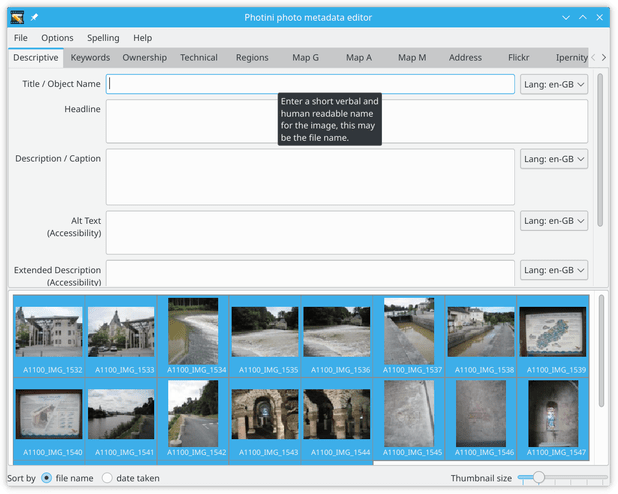Viewport: 618px width, 494px height.
Task: Open the Help menu
Action: pos(142,38)
